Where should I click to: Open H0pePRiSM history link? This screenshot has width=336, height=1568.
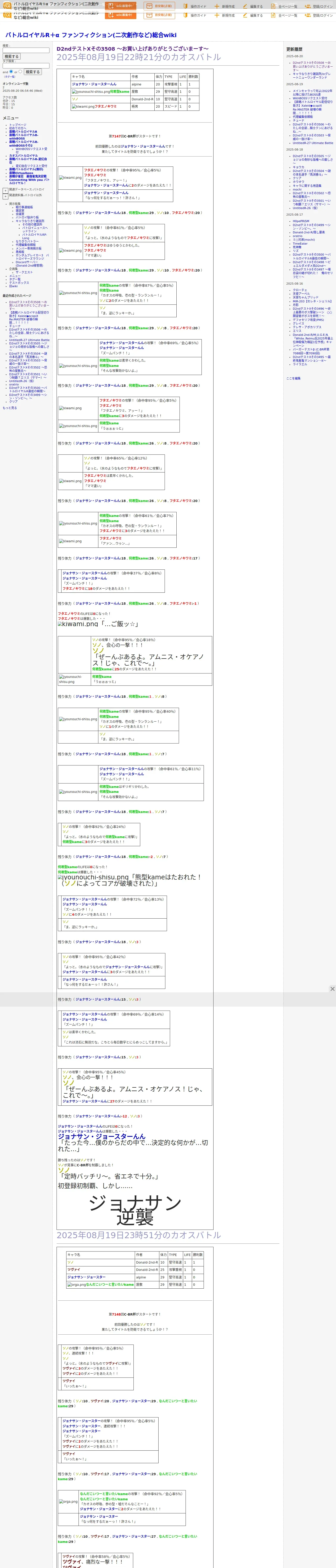coord(301,221)
